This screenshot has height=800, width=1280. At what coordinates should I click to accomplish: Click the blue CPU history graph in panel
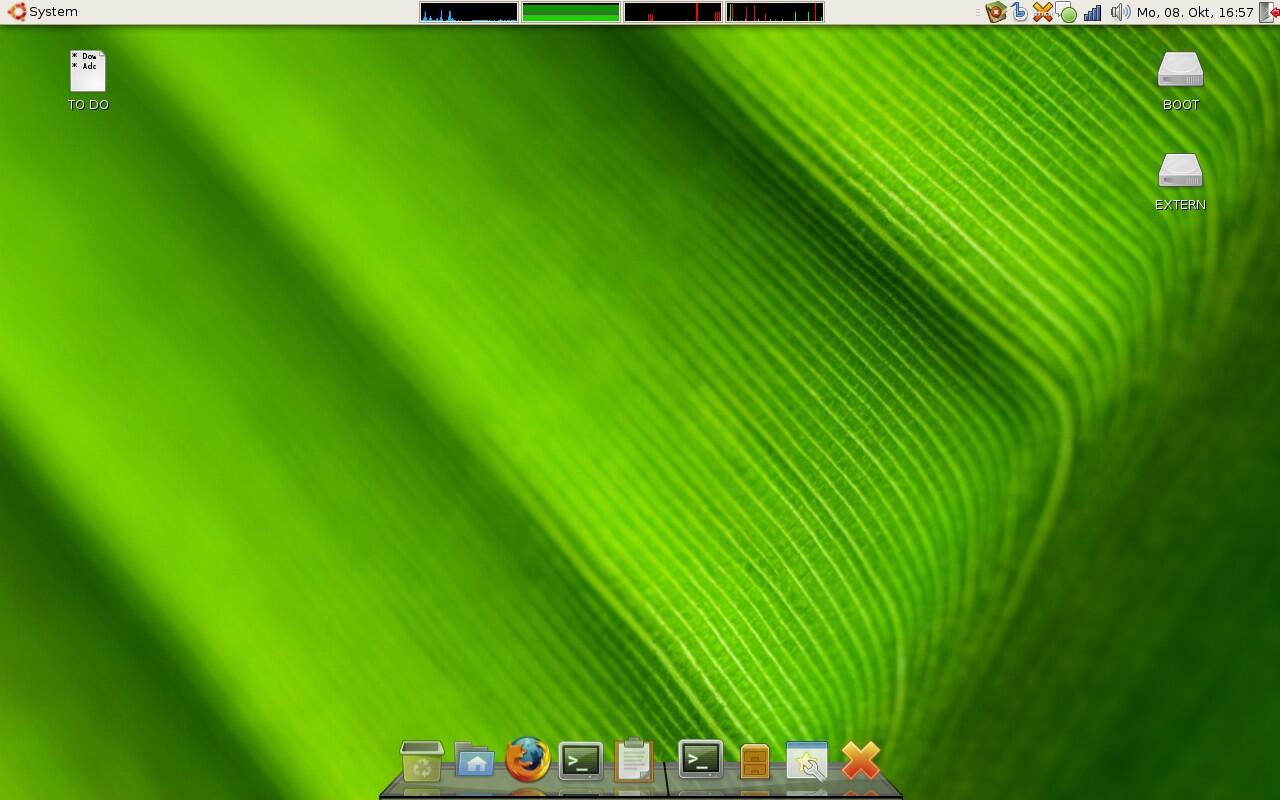click(469, 12)
